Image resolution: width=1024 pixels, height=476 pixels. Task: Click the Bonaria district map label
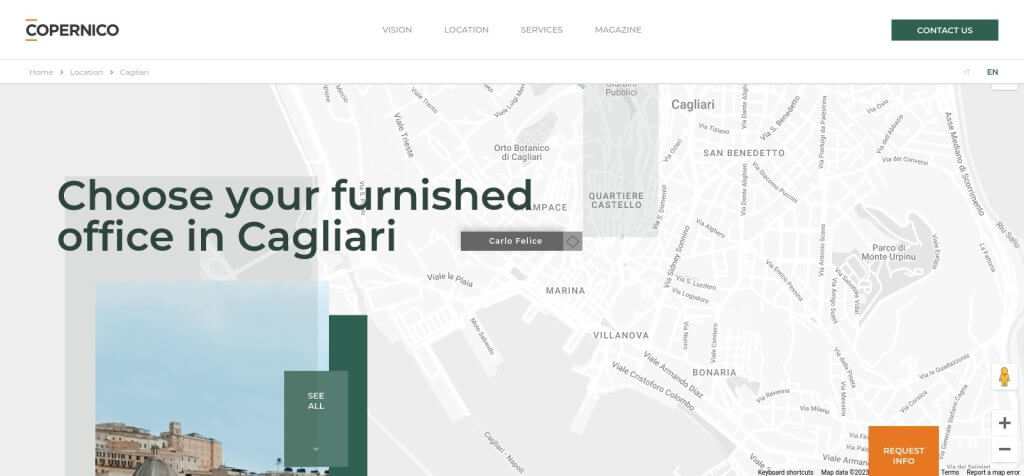tap(714, 372)
